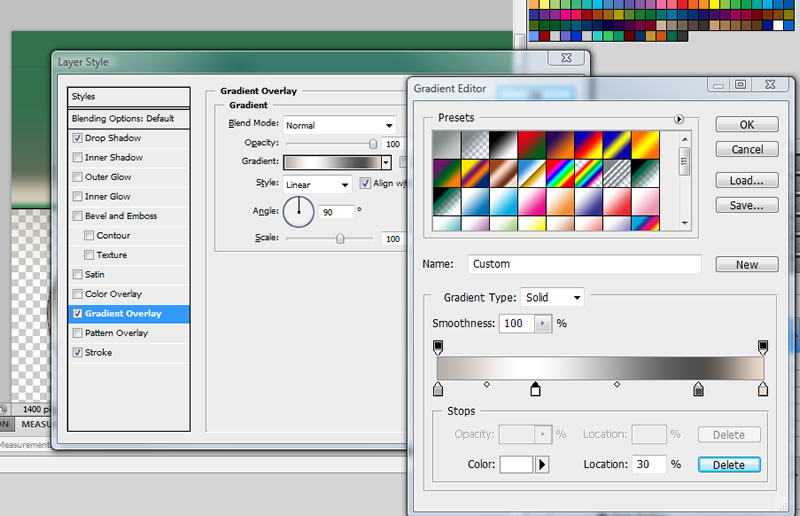Toggle the Align with Layer checkbox
Image resolution: width=800 pixels, height=516 pixels.
click(365, 183)
